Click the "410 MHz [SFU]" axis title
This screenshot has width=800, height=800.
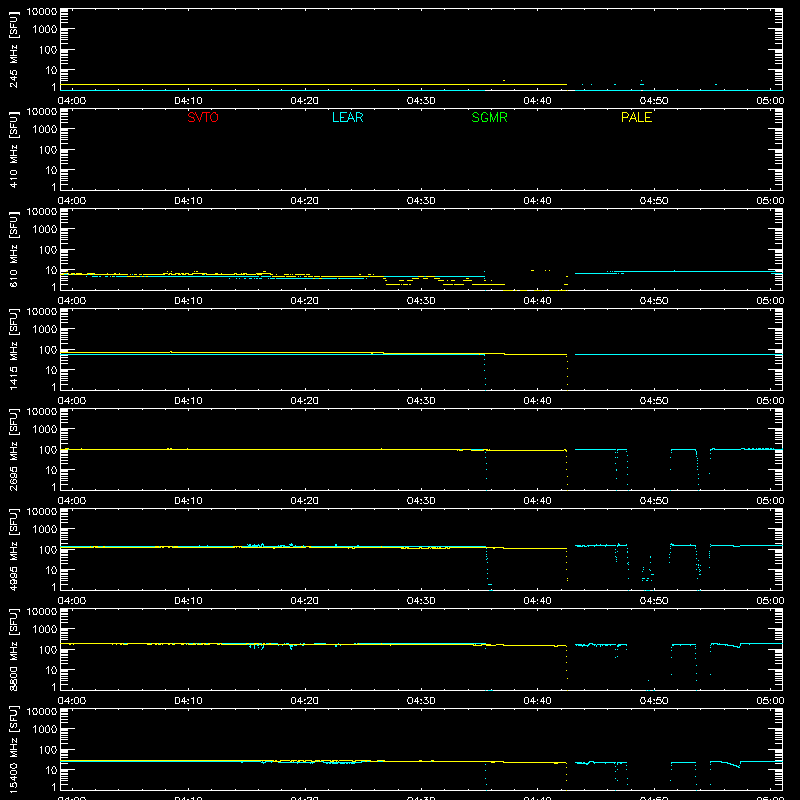13,150
